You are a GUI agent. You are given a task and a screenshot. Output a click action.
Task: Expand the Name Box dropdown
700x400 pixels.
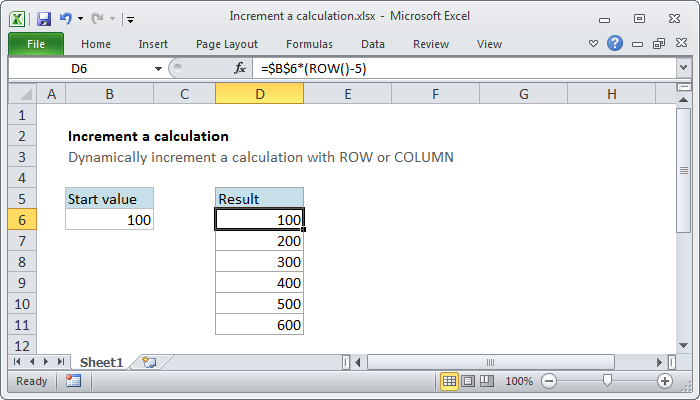[158, 68]
